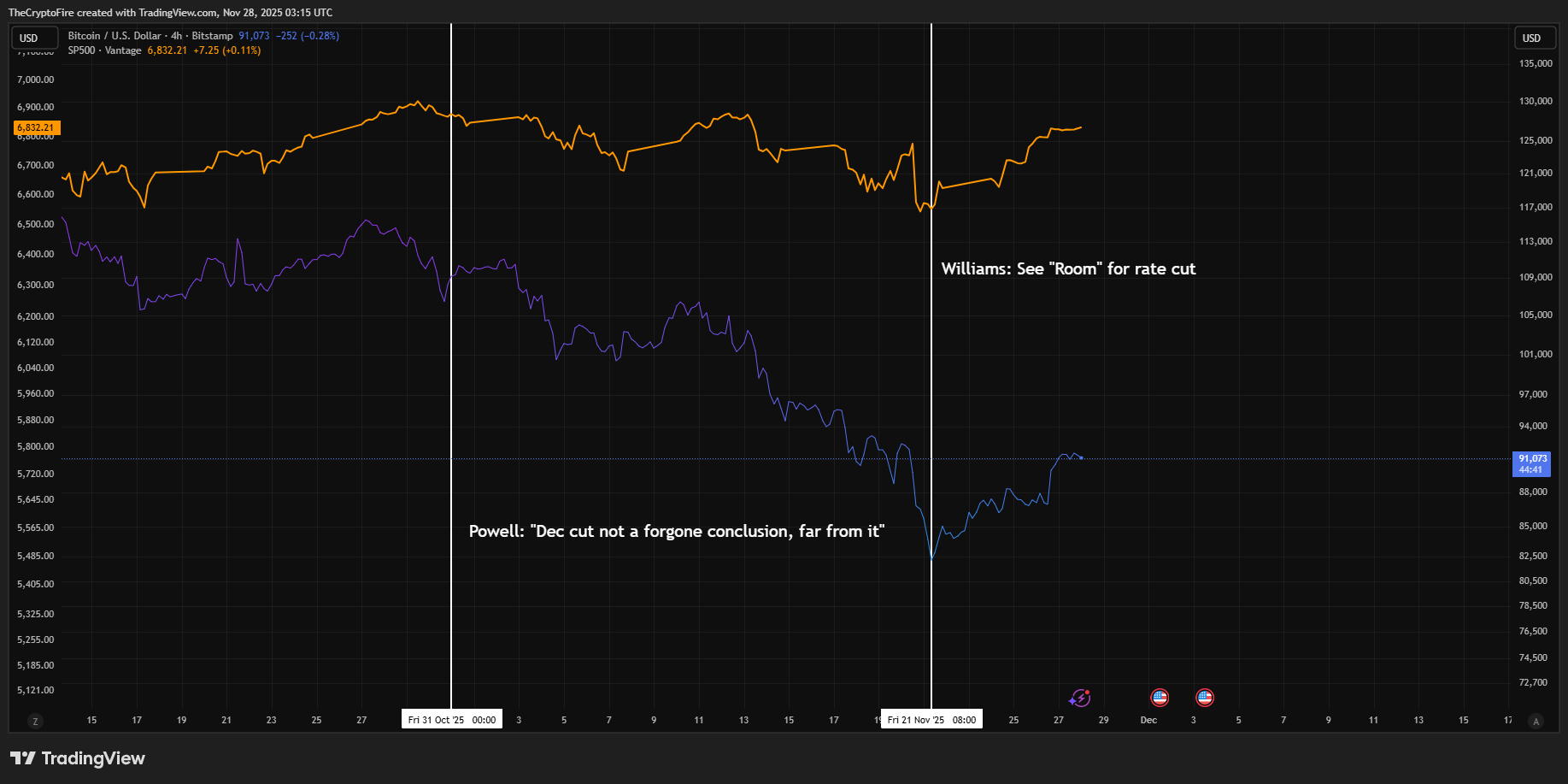This screenshot has width=1568, height=784.
Task: Select the Williams rate cut annotation text
Action: [1068, 268]
